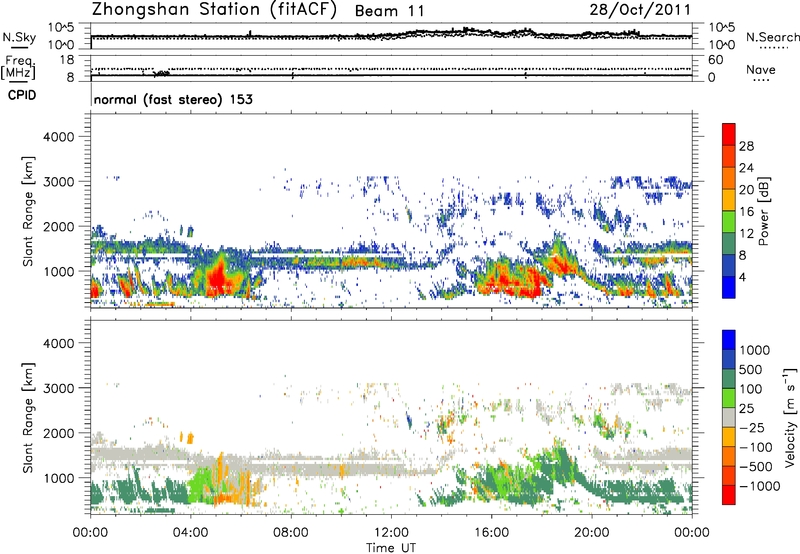Image resolution: width=800 pixels, height=554 pixels.
Task: Click the 'Power [dB]' color bar title
Action: (764, 211)
